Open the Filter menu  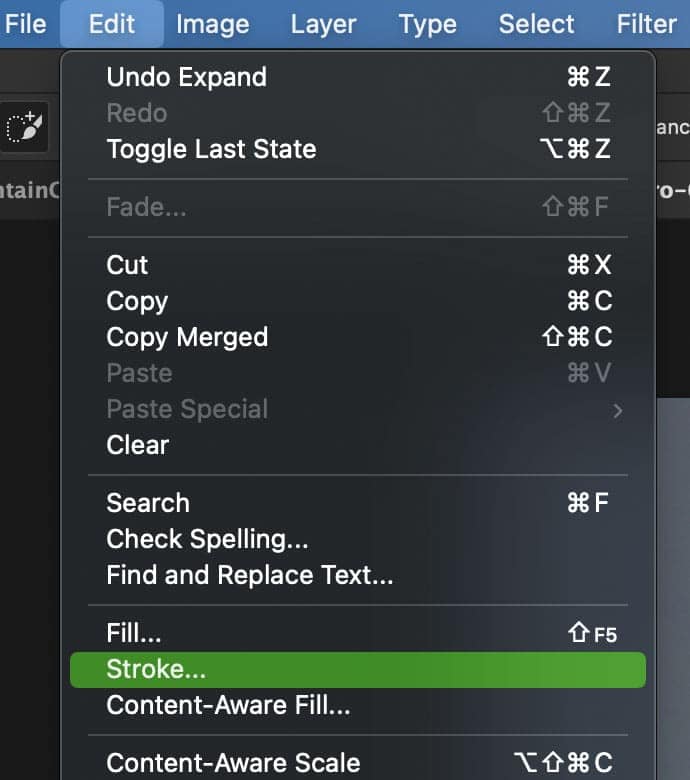click(x=646, y=24)
